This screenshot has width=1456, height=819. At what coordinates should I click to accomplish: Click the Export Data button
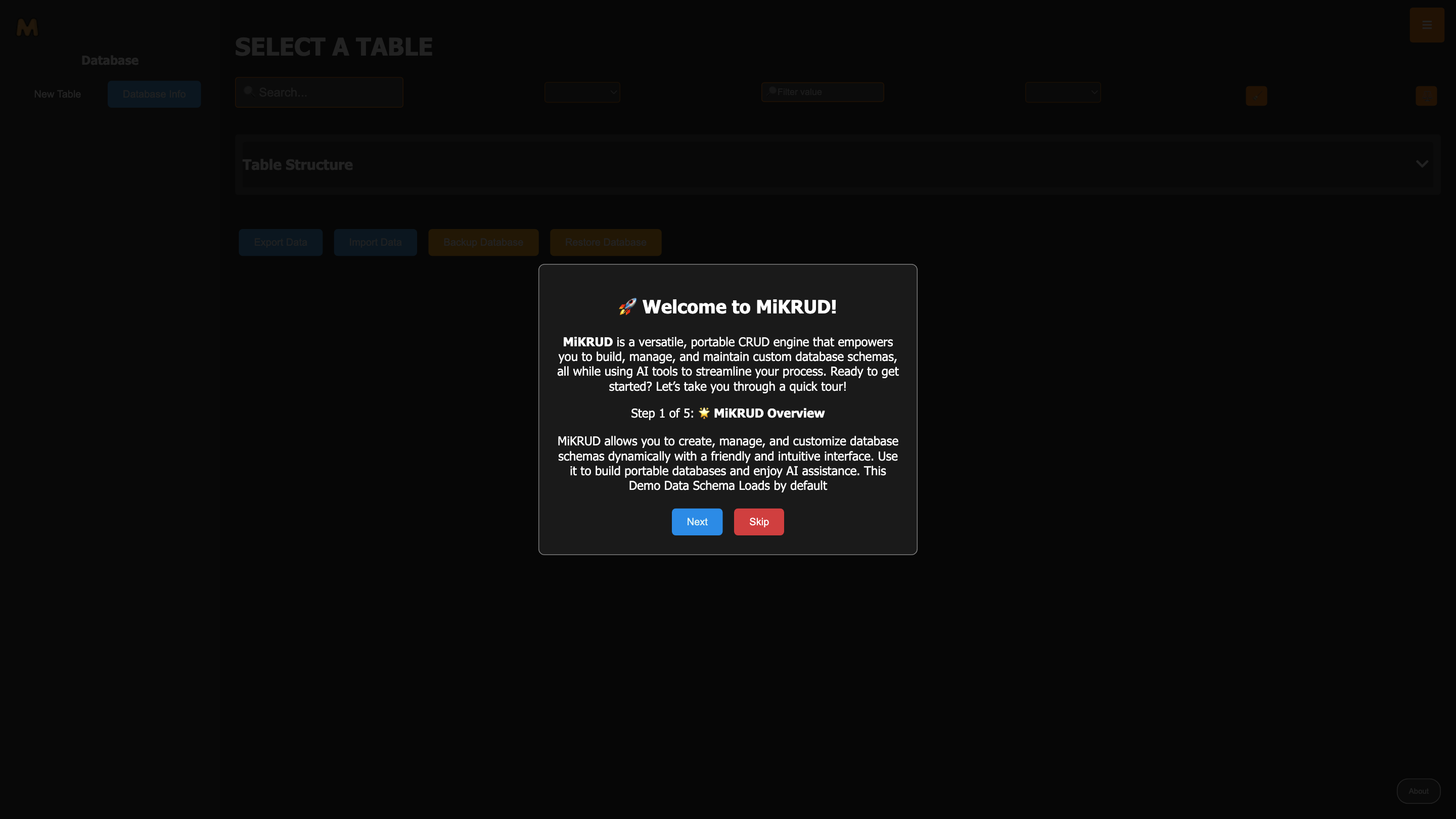click(281, 243)
